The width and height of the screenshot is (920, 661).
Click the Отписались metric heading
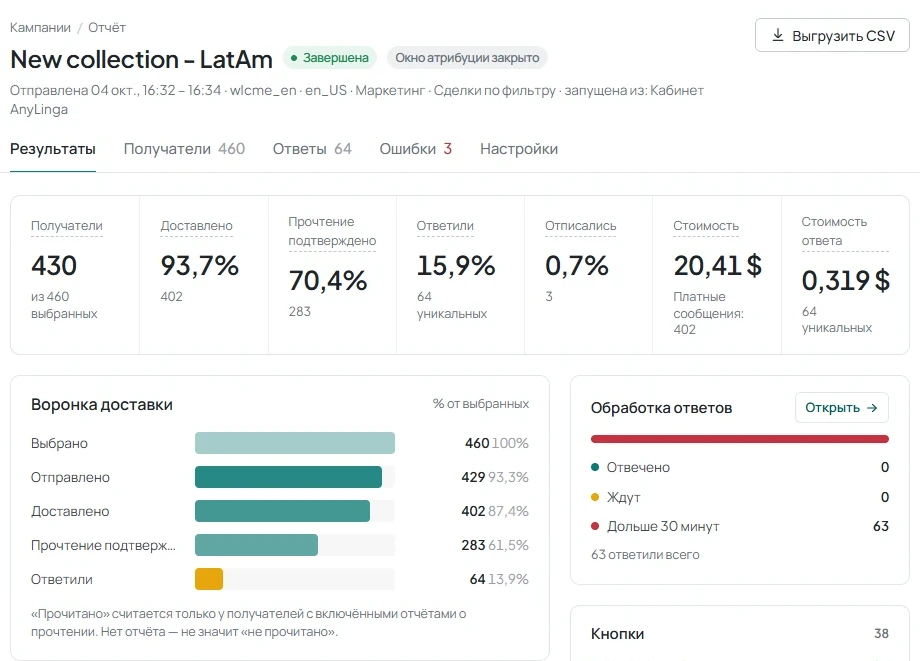pos(580,226)
